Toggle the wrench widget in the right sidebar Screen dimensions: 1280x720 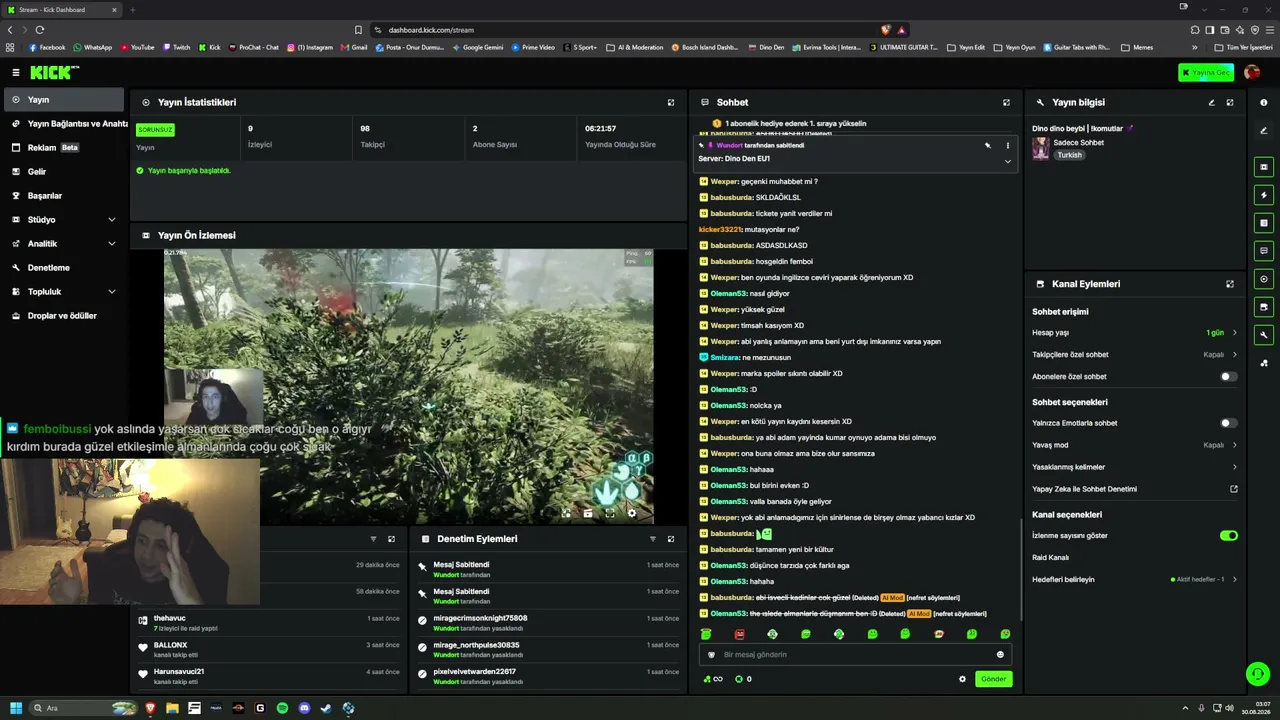point(1264,335)
